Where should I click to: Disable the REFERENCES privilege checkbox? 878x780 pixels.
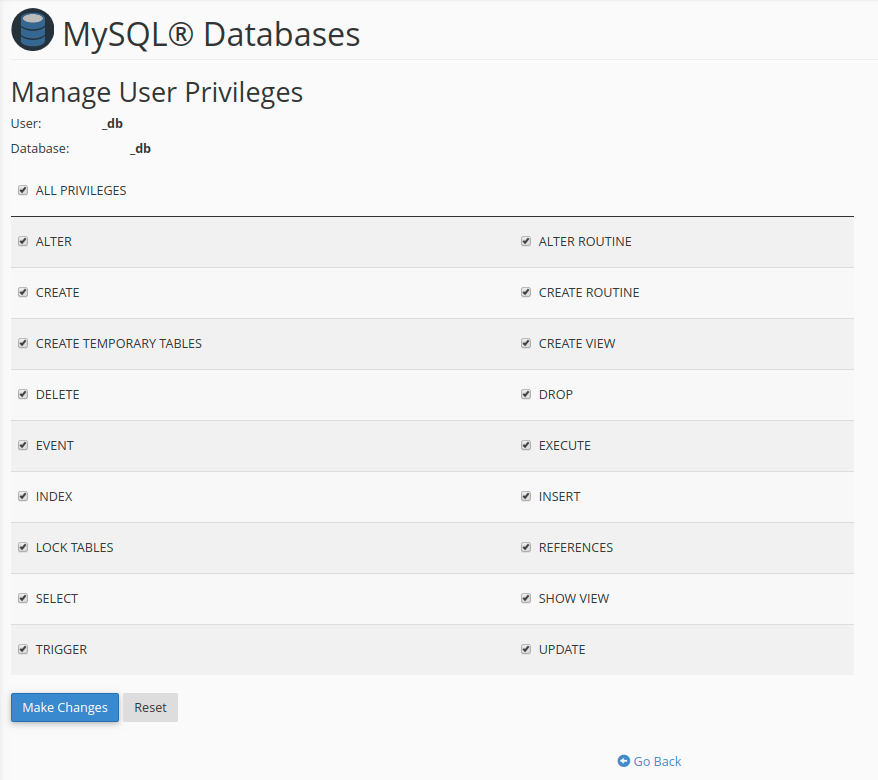pos(526,547)
